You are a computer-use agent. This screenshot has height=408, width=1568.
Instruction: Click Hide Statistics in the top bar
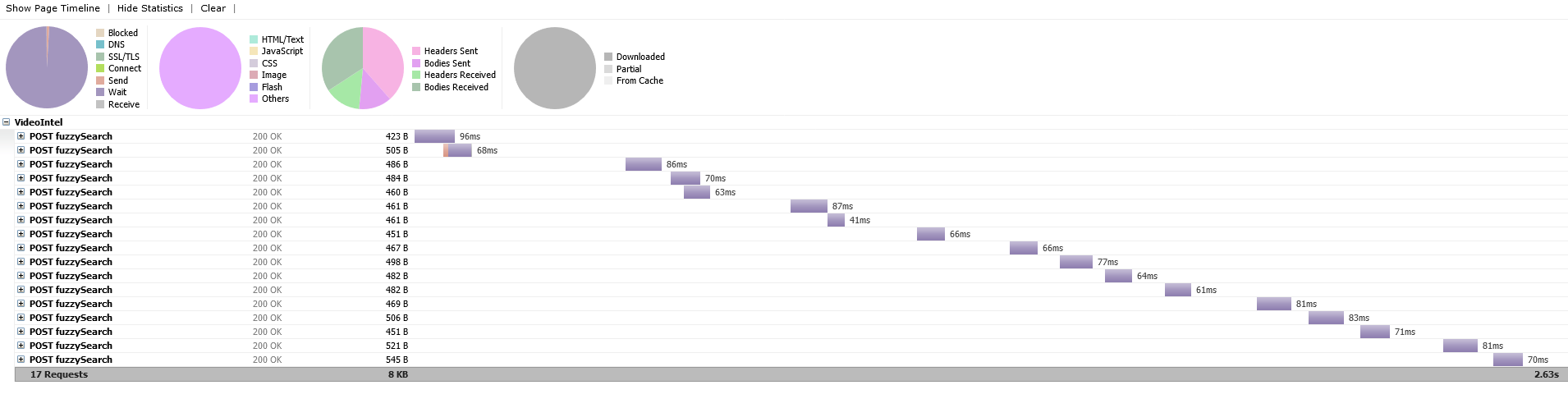[x=150, y=8]
